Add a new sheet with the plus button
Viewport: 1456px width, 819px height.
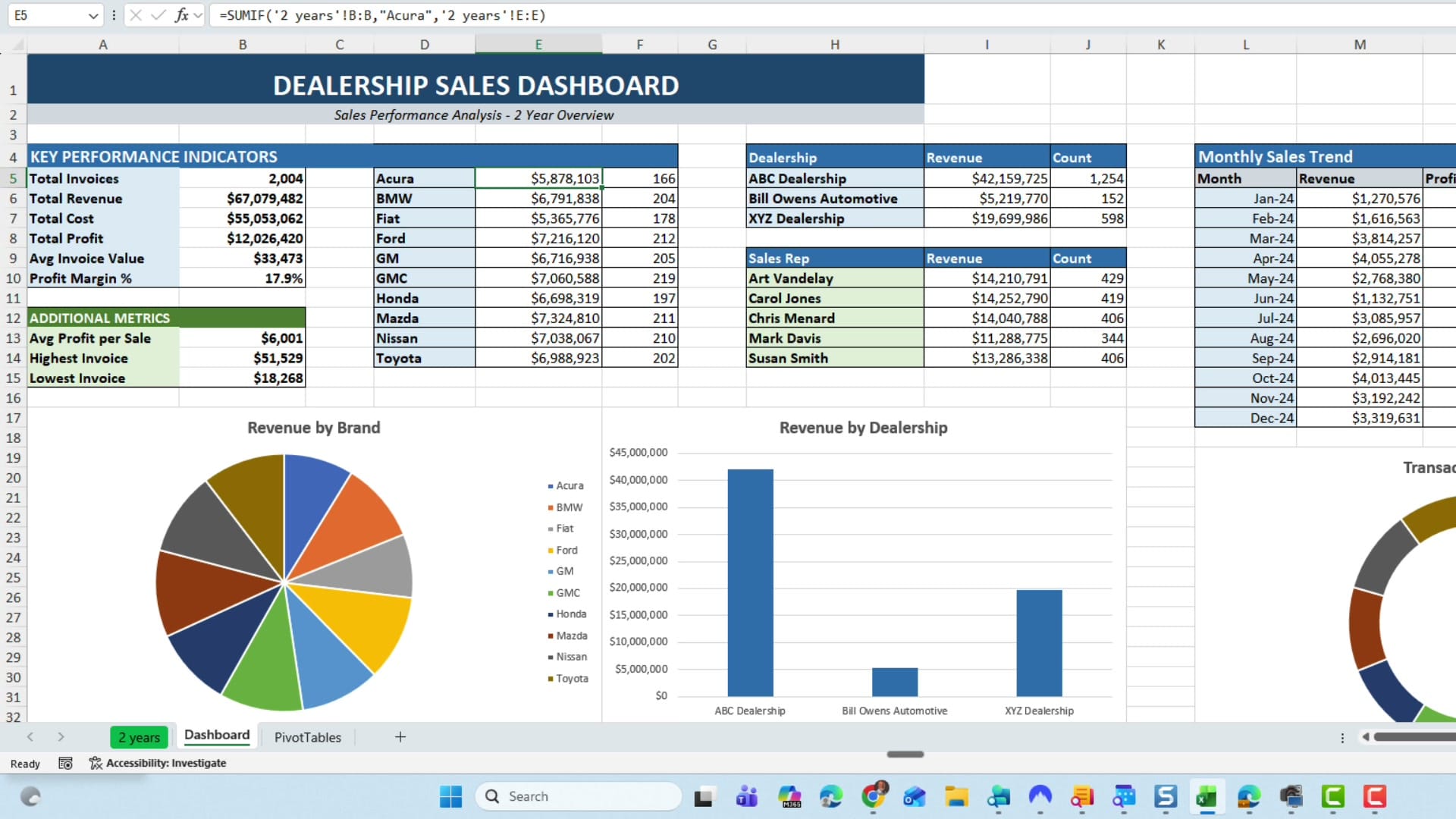click(400, 736)
